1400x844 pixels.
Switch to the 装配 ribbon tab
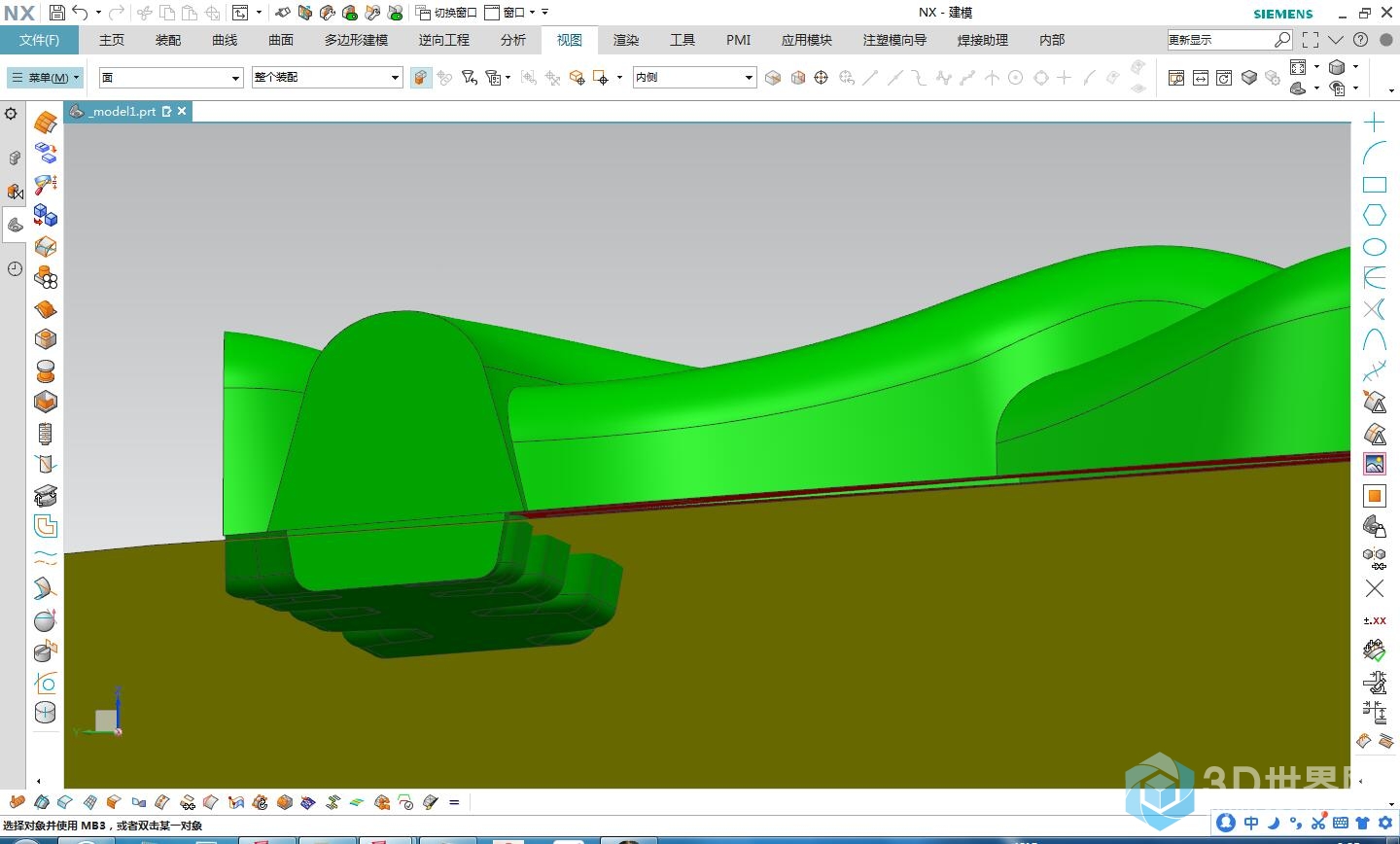coord(168,40)
